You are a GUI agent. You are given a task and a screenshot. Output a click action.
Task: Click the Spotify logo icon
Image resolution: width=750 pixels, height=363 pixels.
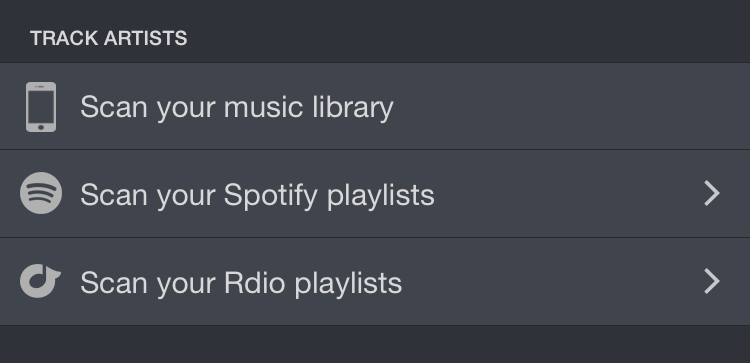[41, 193]
